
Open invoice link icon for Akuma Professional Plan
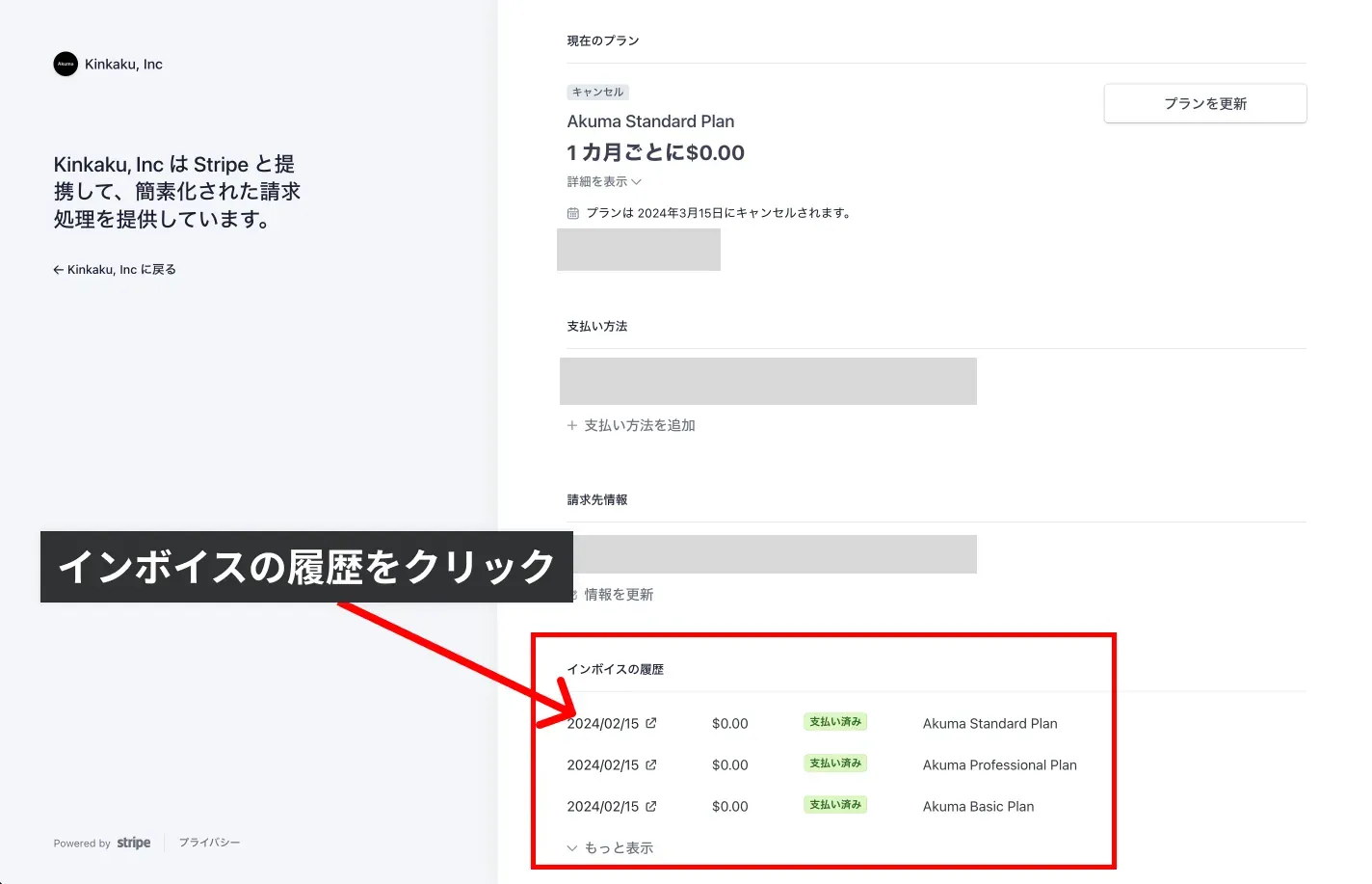coord(651,764)
